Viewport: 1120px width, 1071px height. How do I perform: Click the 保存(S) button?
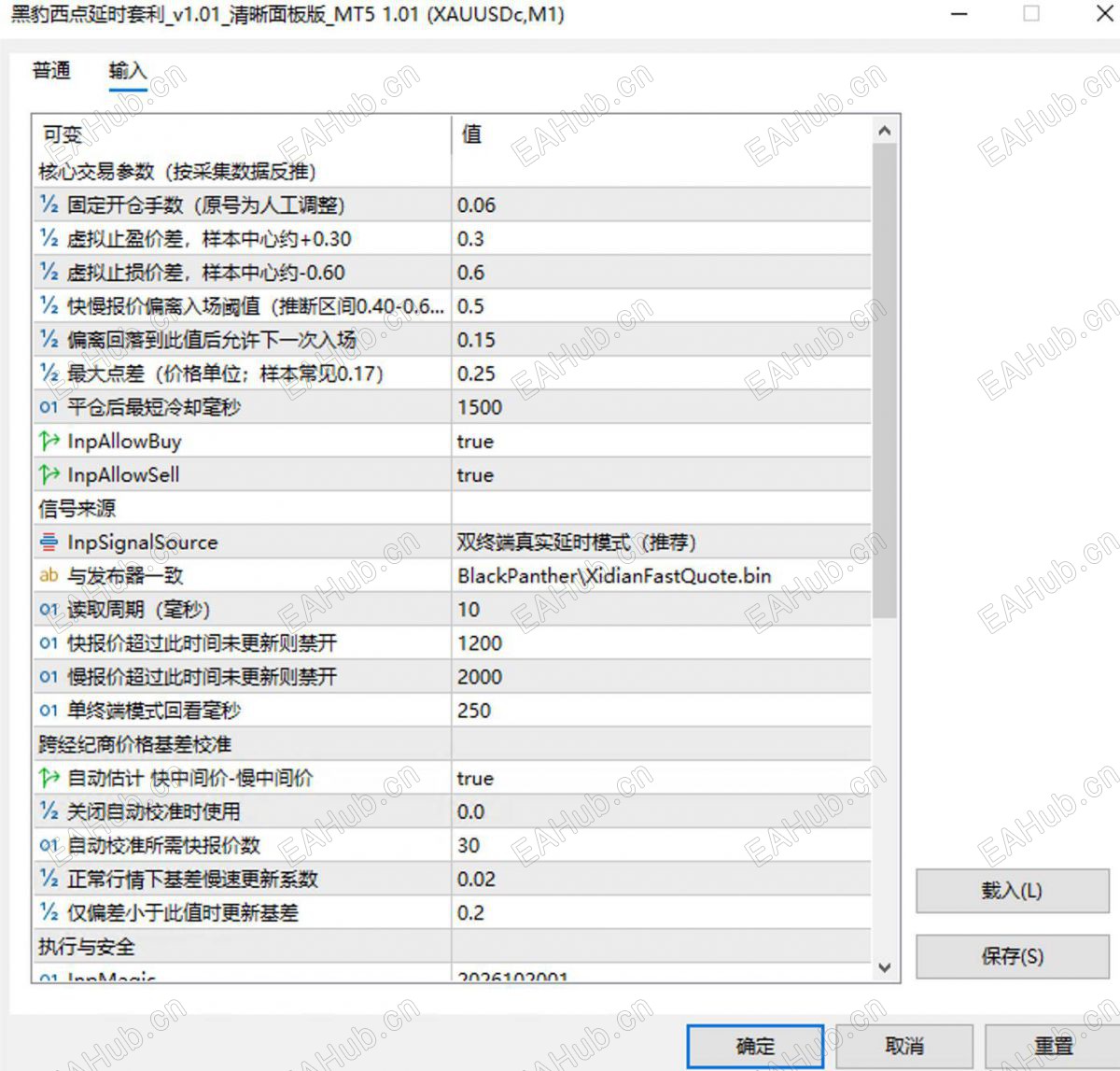point(1012,956)
